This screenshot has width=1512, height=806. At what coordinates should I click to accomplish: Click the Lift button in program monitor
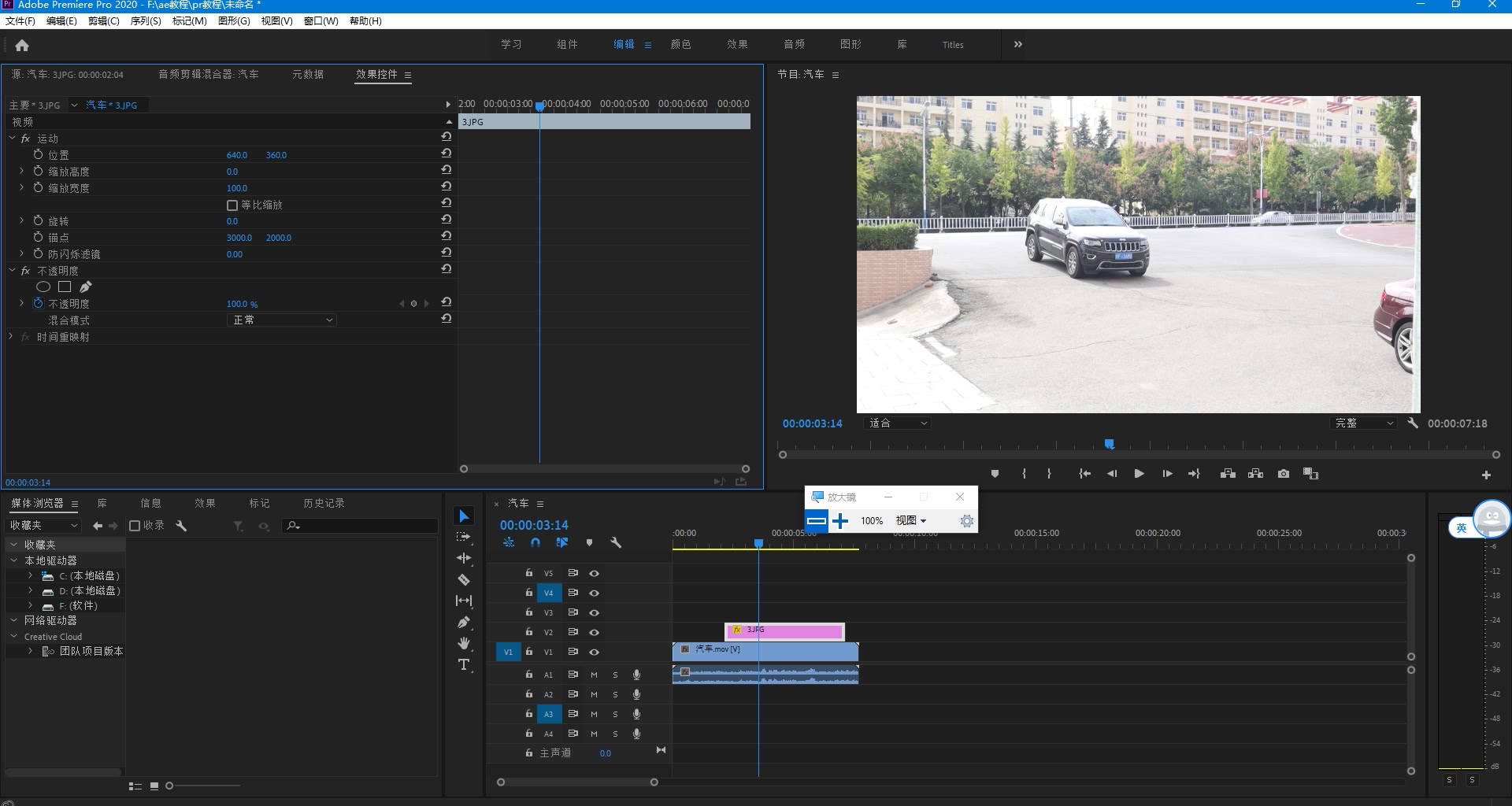pyautogui.click(x=1228, y=474)
